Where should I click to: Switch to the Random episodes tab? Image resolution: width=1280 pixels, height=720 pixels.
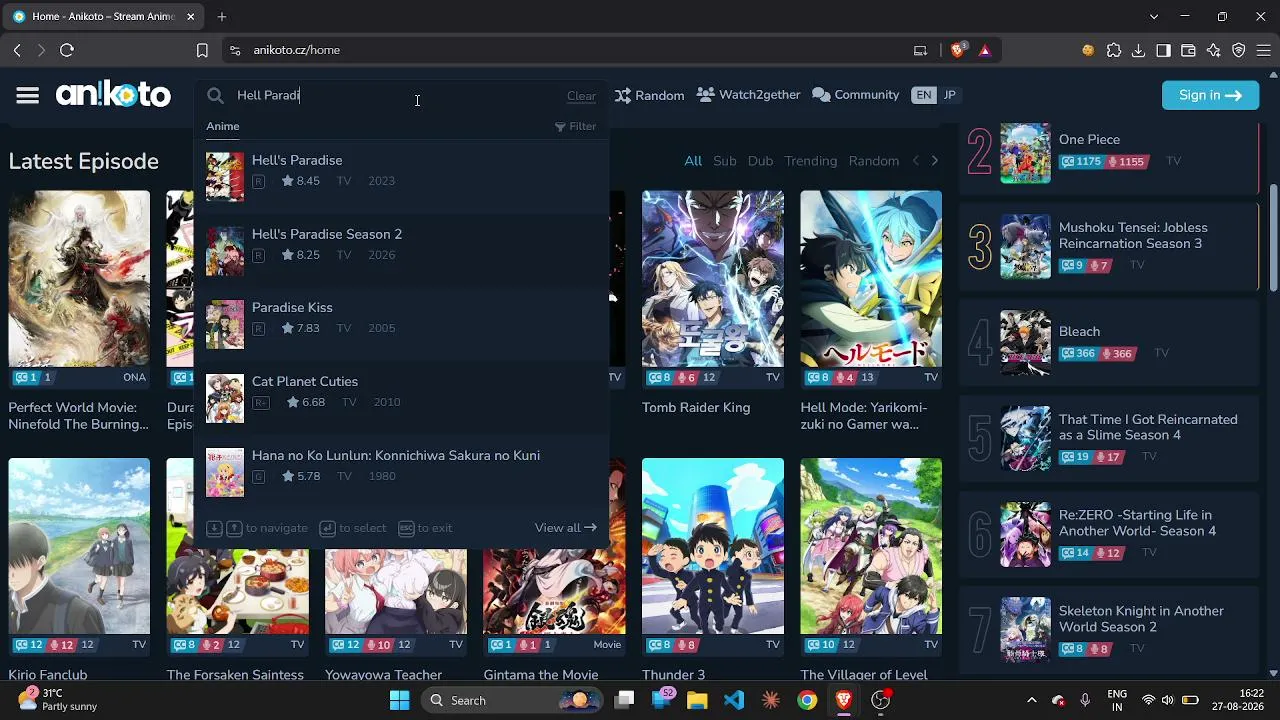tap(874, 161)
